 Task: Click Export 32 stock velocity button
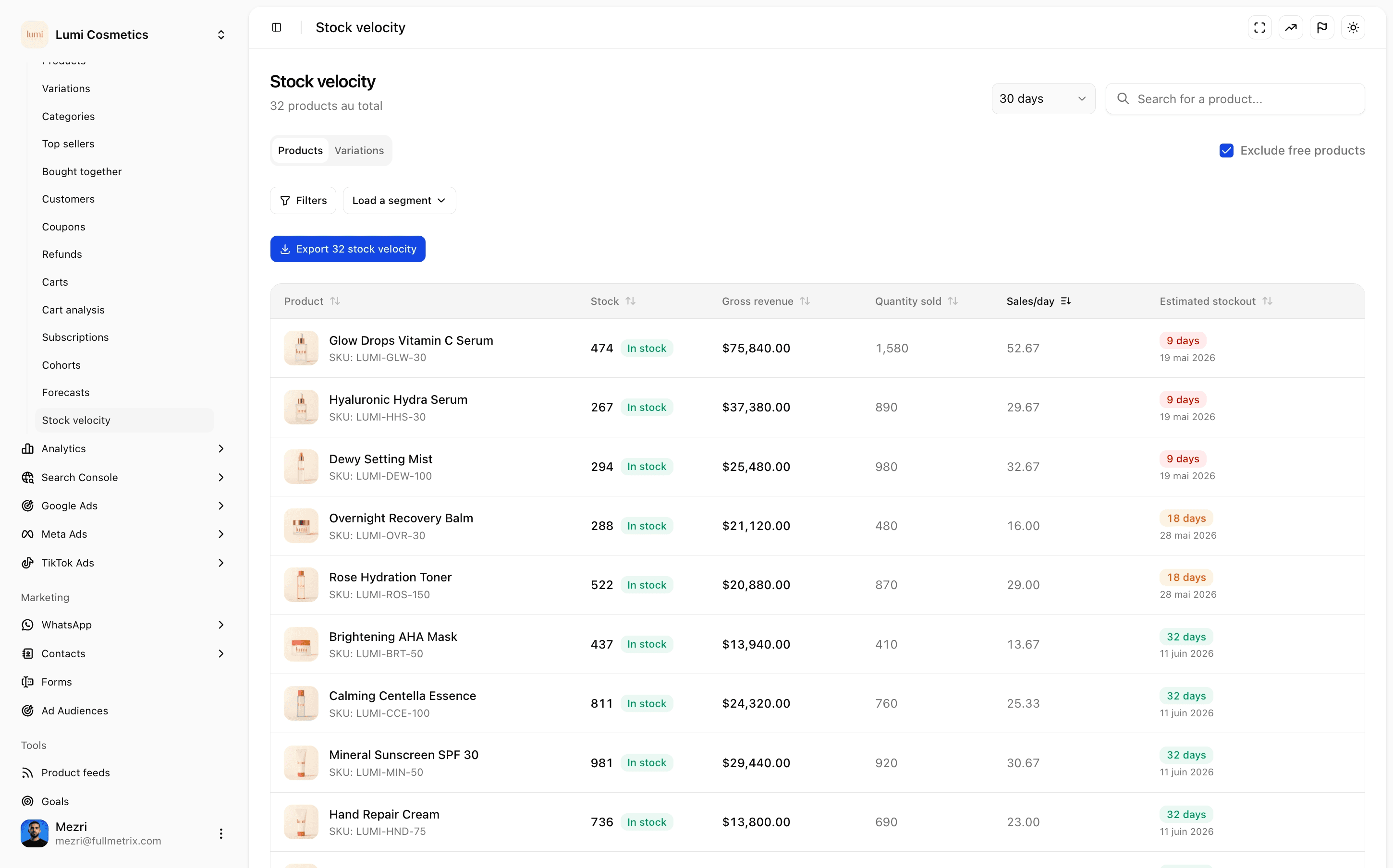pos(348,249)
